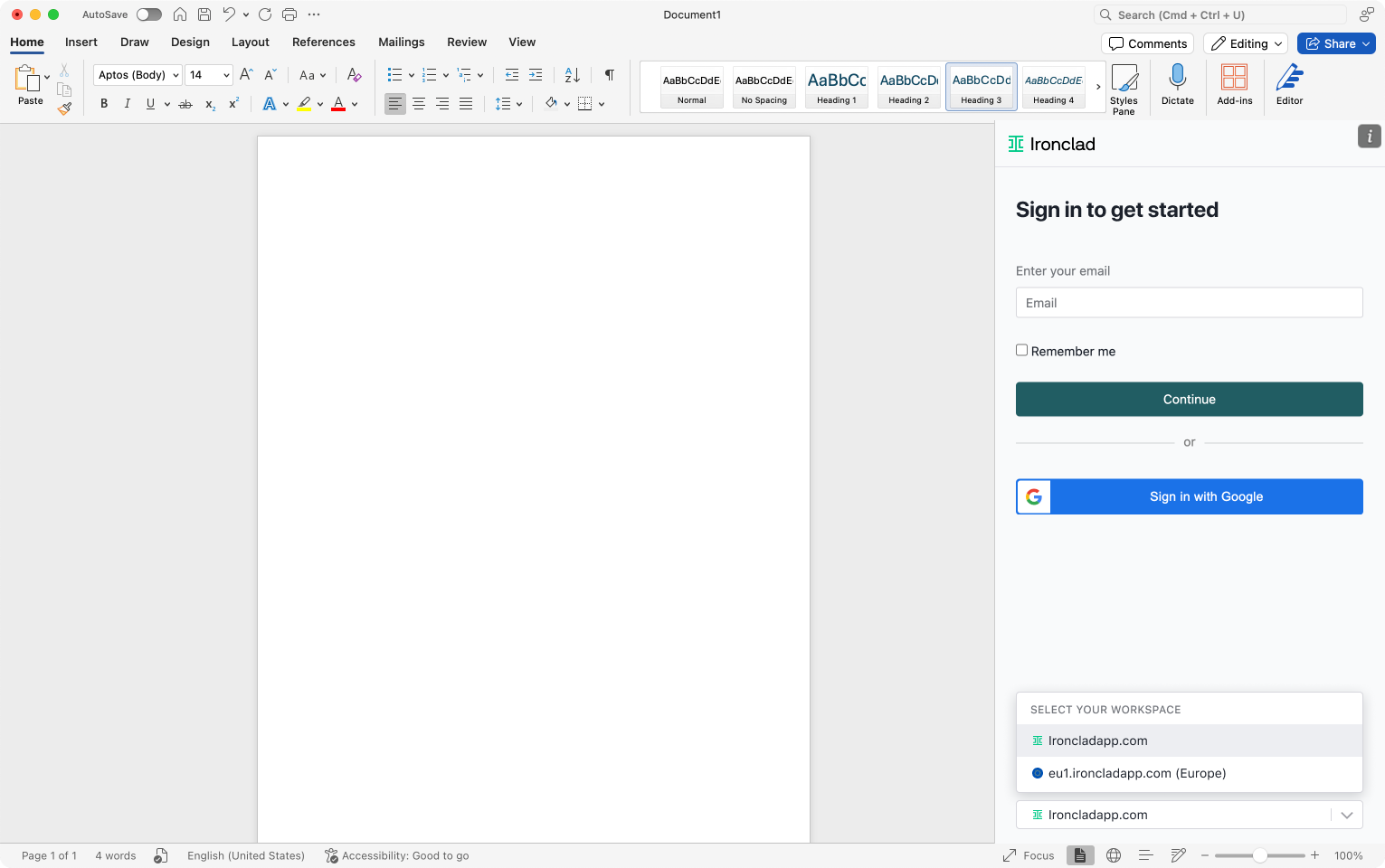Open the Editing mode dropdown

pyautogui.click(x=1246, y=43)
